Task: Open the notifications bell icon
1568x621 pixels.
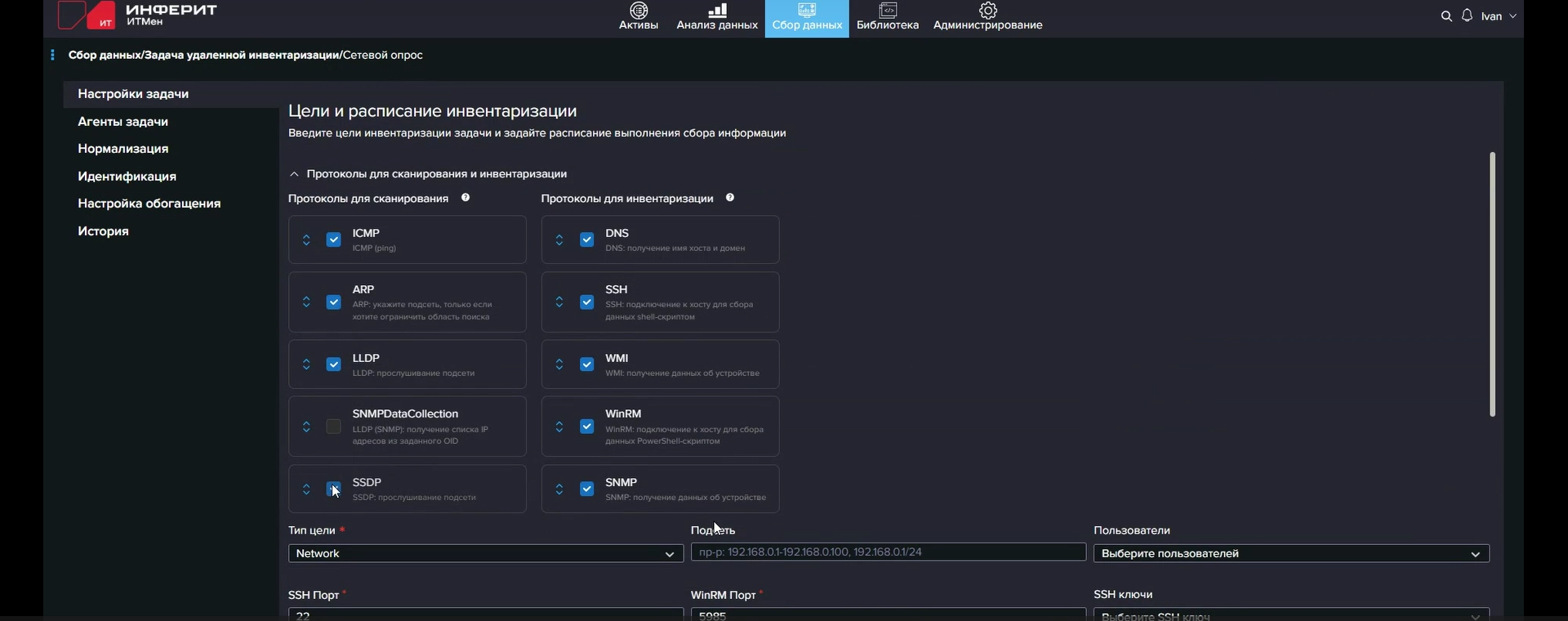Action: (x=1468, y=16)
